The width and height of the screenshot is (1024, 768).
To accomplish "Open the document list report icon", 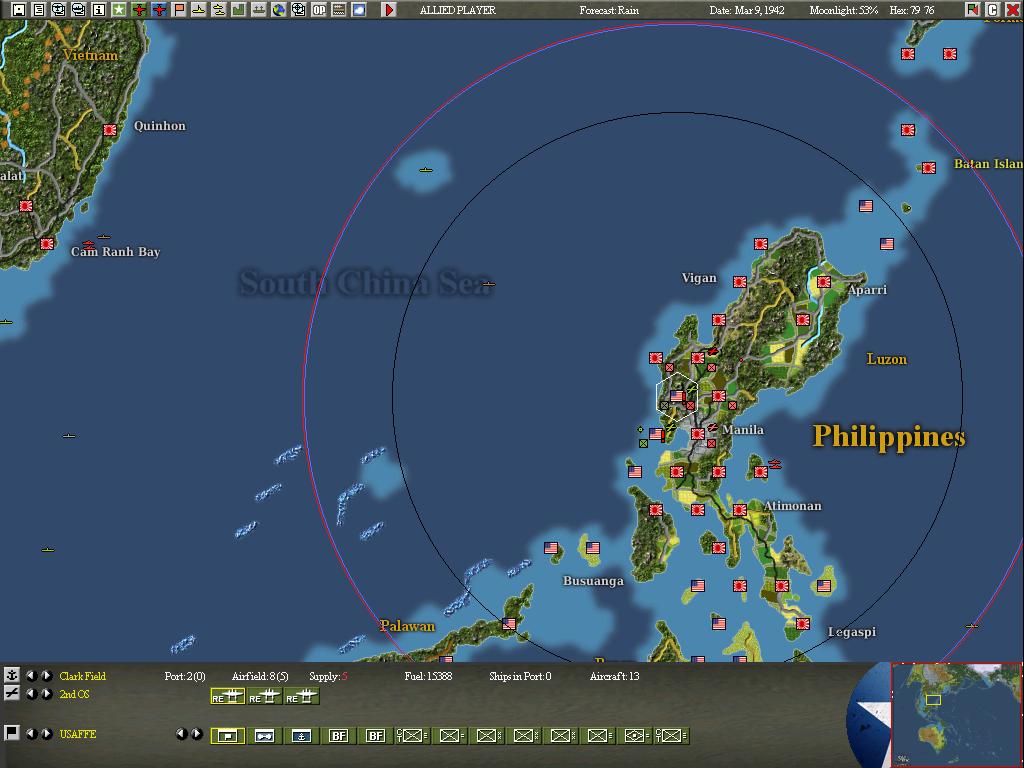I will (x=39, y=10).
